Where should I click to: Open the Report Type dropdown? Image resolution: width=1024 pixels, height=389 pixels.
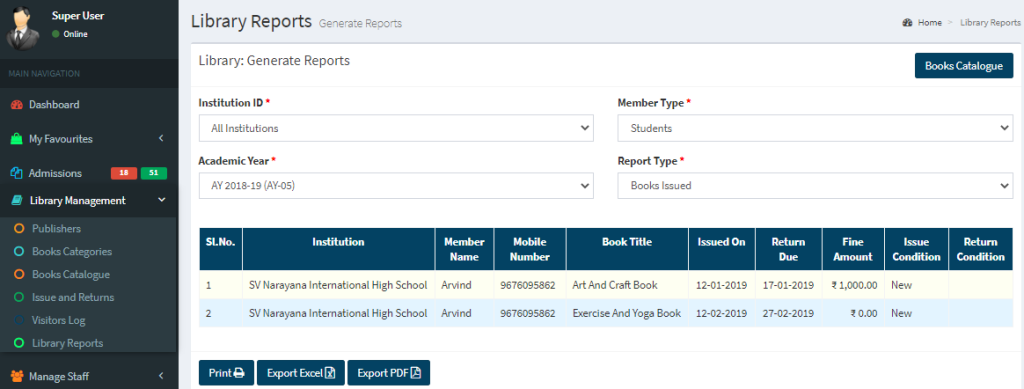tap(815, 185)
